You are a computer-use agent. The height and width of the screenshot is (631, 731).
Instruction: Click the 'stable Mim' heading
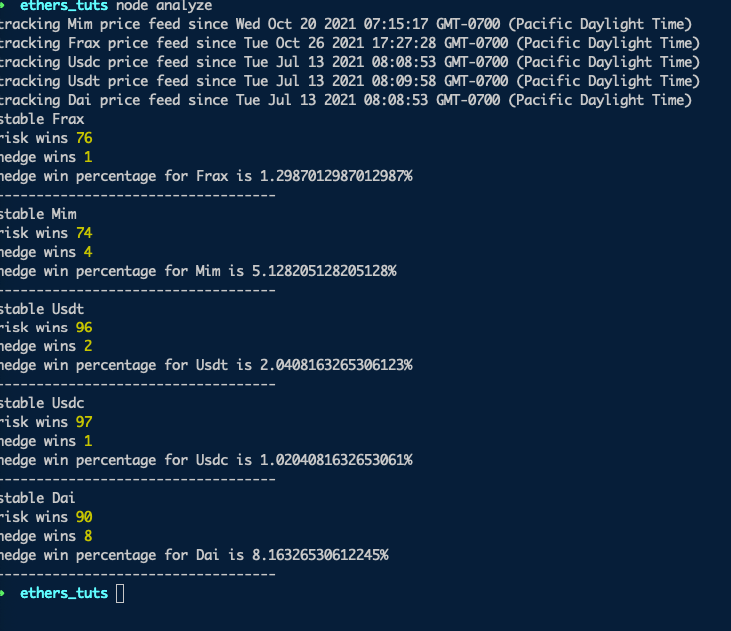38,213
